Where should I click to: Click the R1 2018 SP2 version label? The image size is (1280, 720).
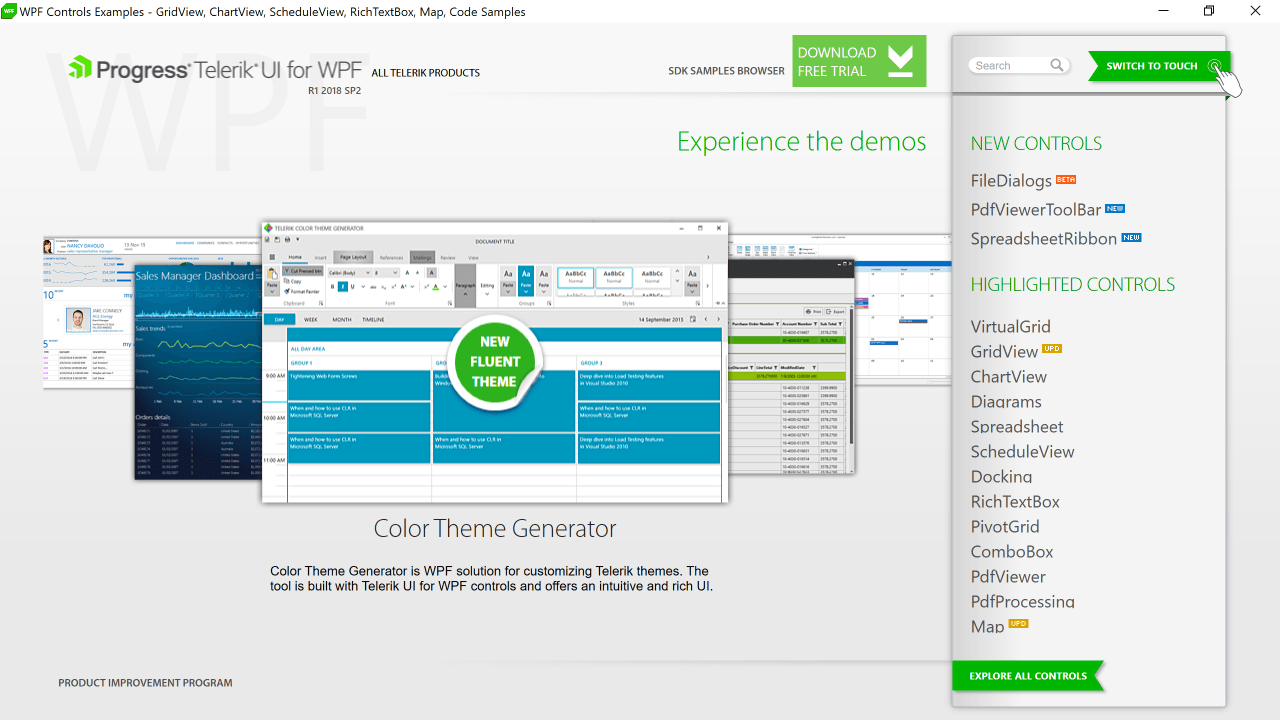(334, 90)
